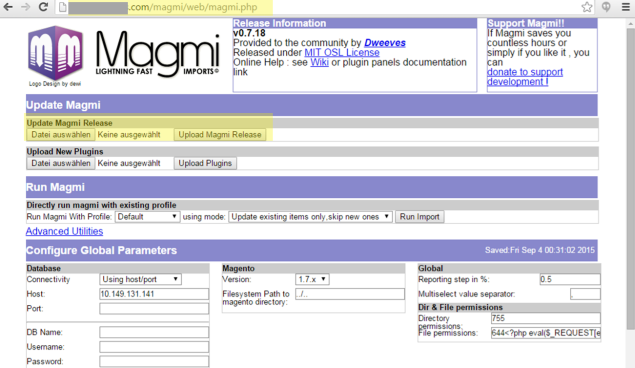
Task: Focus the database Host input field
Action: pyautogui.click(x=154, y=294)
